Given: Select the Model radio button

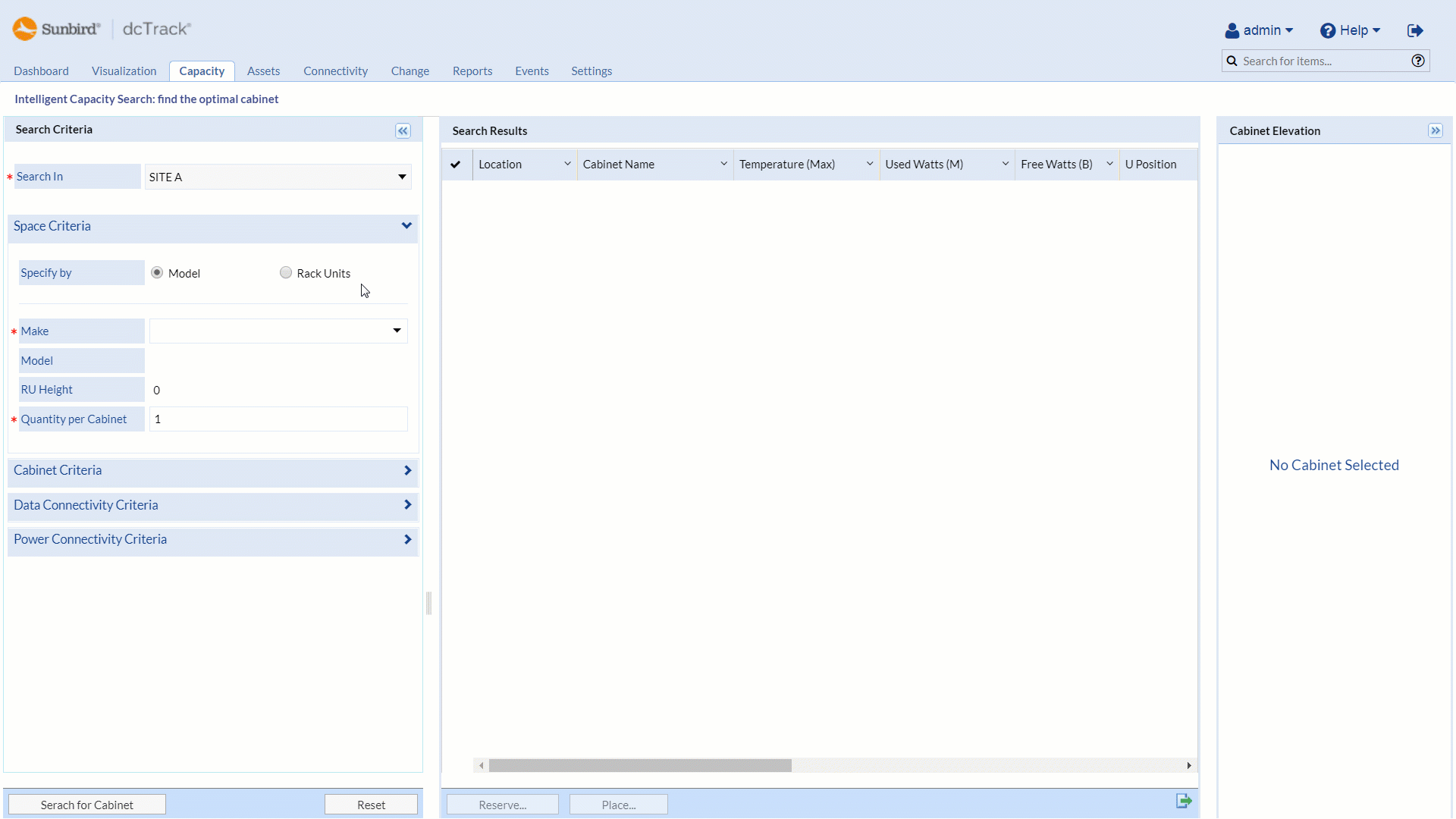Looking at the screenshot, I should [157, 273].
